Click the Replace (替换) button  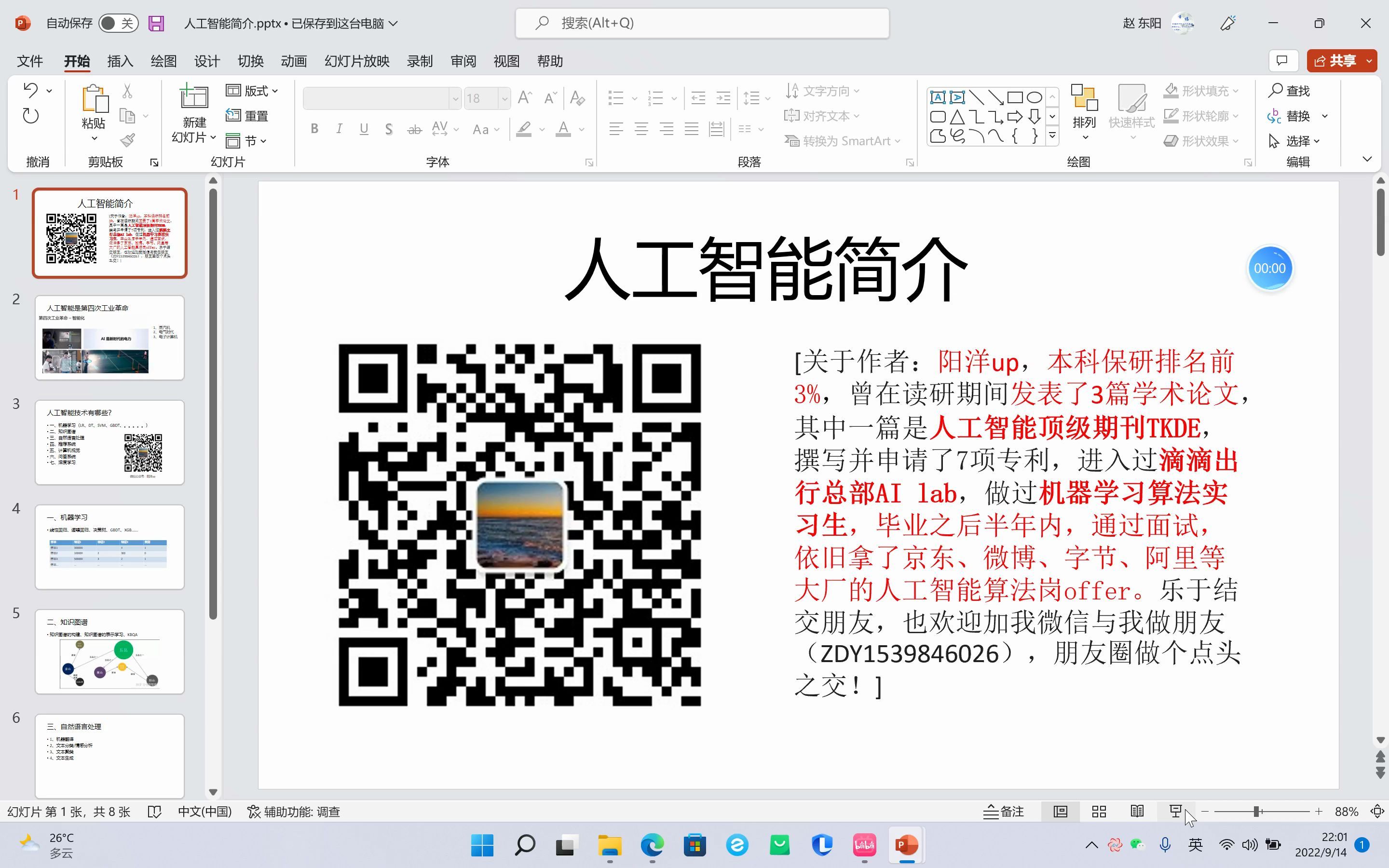1289,116
